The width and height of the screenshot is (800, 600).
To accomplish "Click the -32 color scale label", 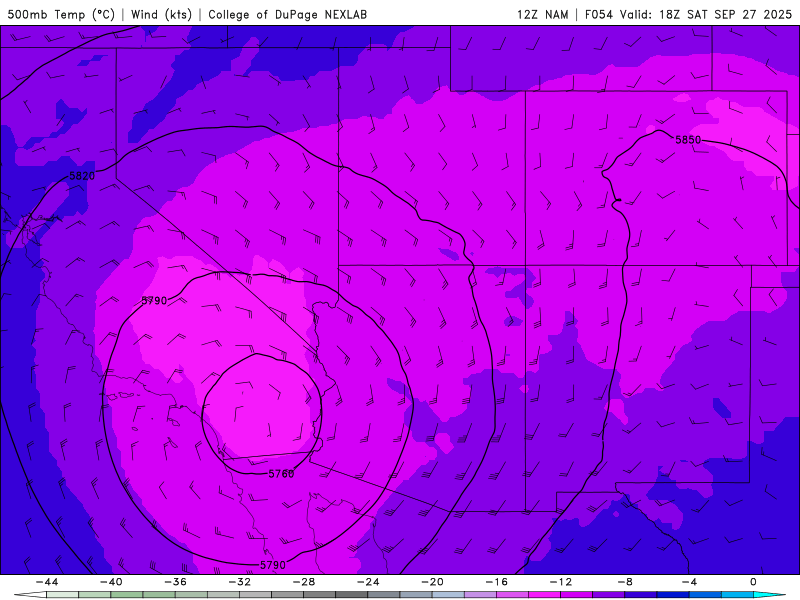I will point(240,582).
